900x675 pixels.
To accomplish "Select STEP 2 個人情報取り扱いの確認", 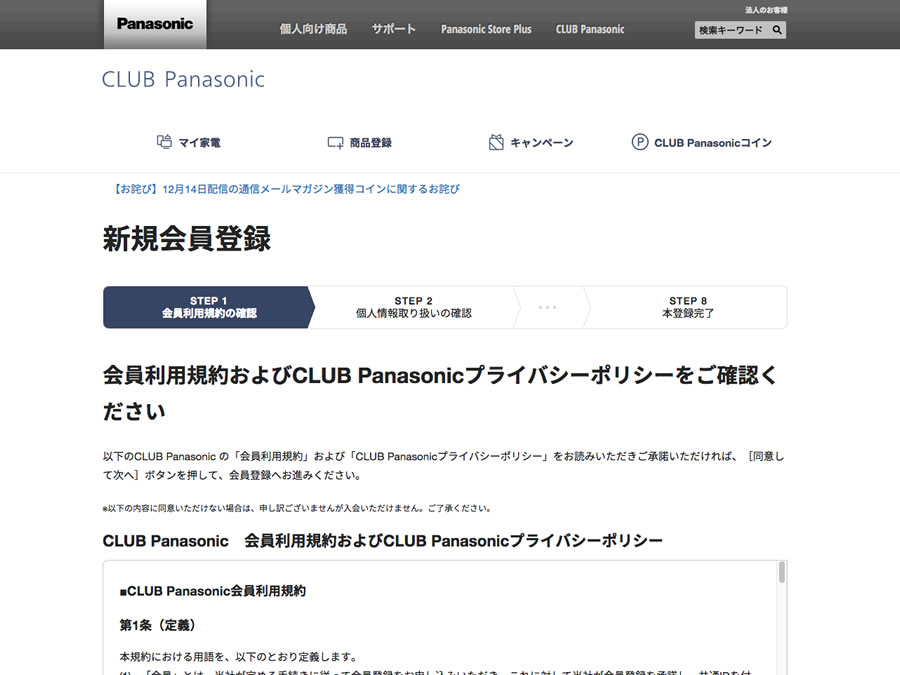I will click(x=413, y=307).
